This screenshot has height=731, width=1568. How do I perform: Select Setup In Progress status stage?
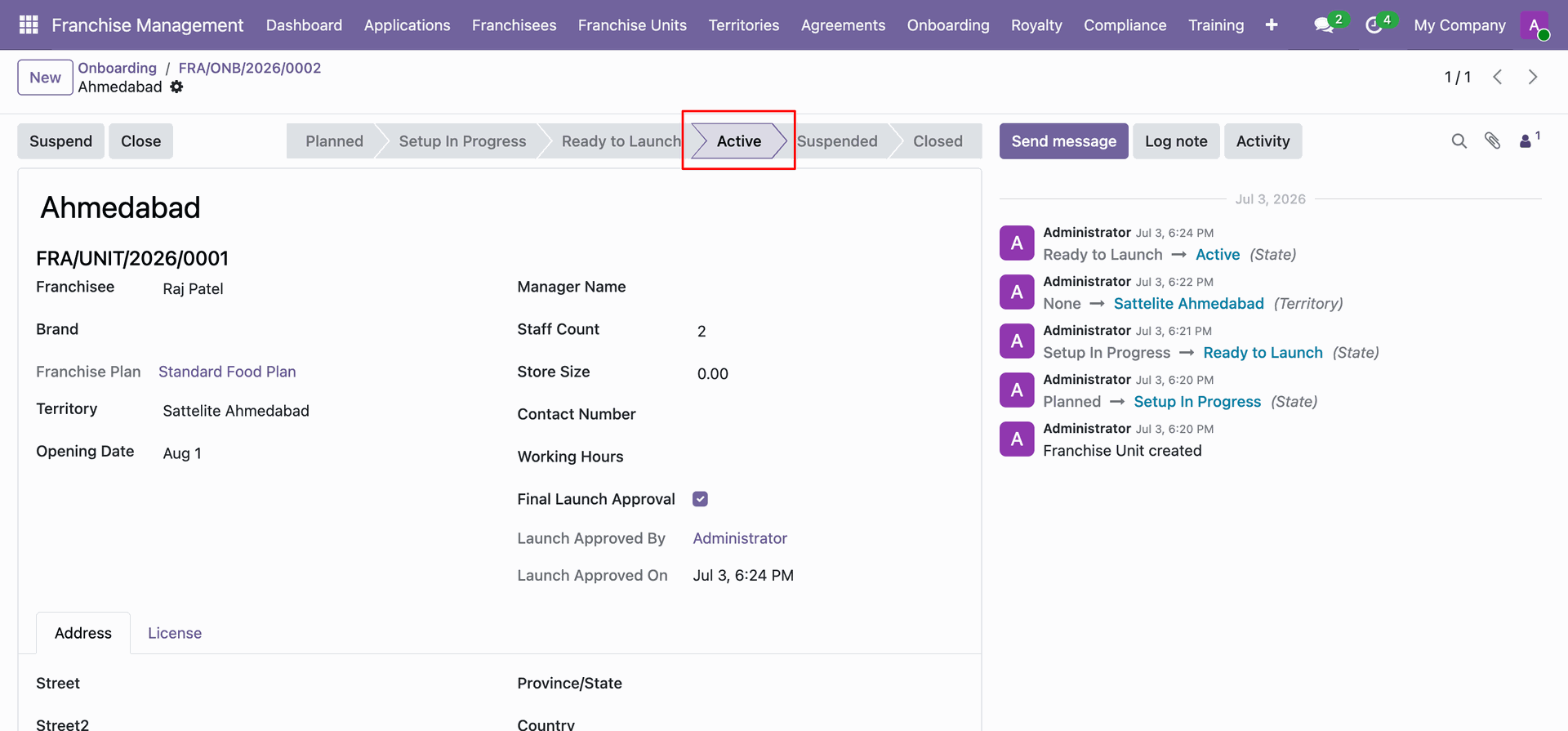coord(462,141)
